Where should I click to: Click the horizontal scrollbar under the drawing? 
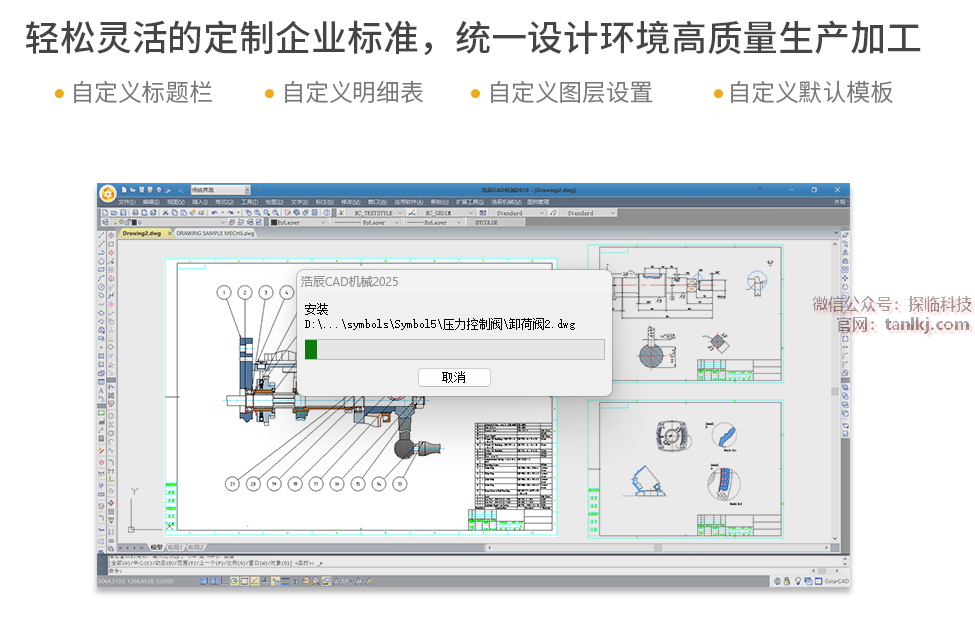[658, 548]
